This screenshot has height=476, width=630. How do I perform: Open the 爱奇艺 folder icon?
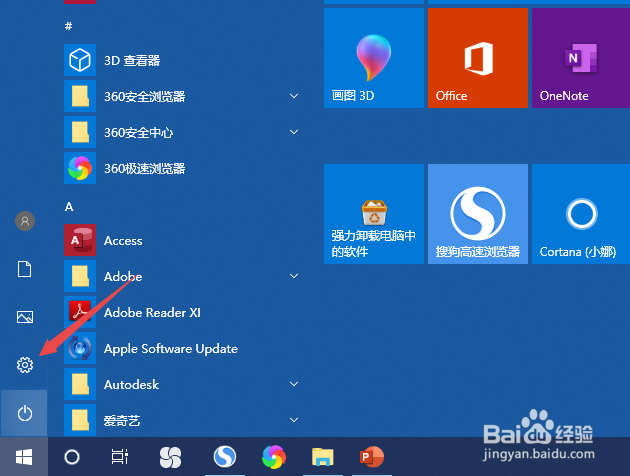point(80,420)
